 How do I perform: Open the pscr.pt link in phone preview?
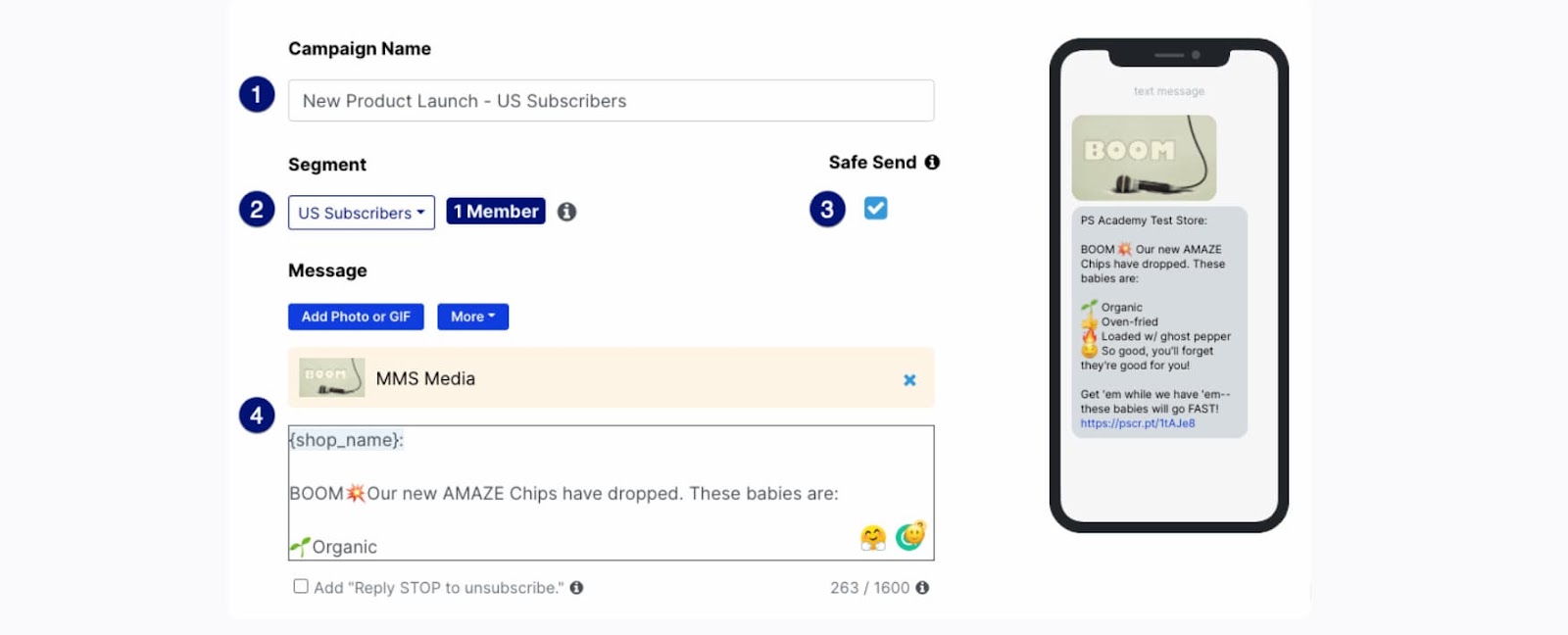click(1138, 423)
